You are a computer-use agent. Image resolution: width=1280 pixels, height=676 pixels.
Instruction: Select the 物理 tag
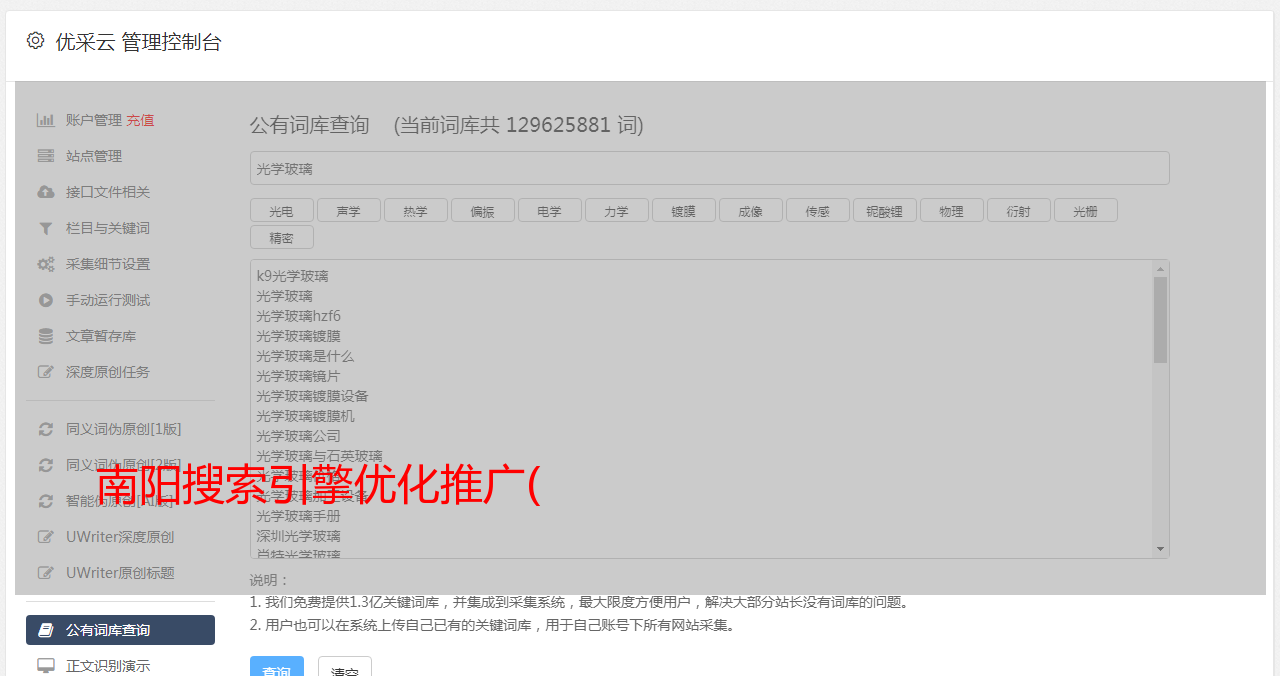(x=951, y=210)
